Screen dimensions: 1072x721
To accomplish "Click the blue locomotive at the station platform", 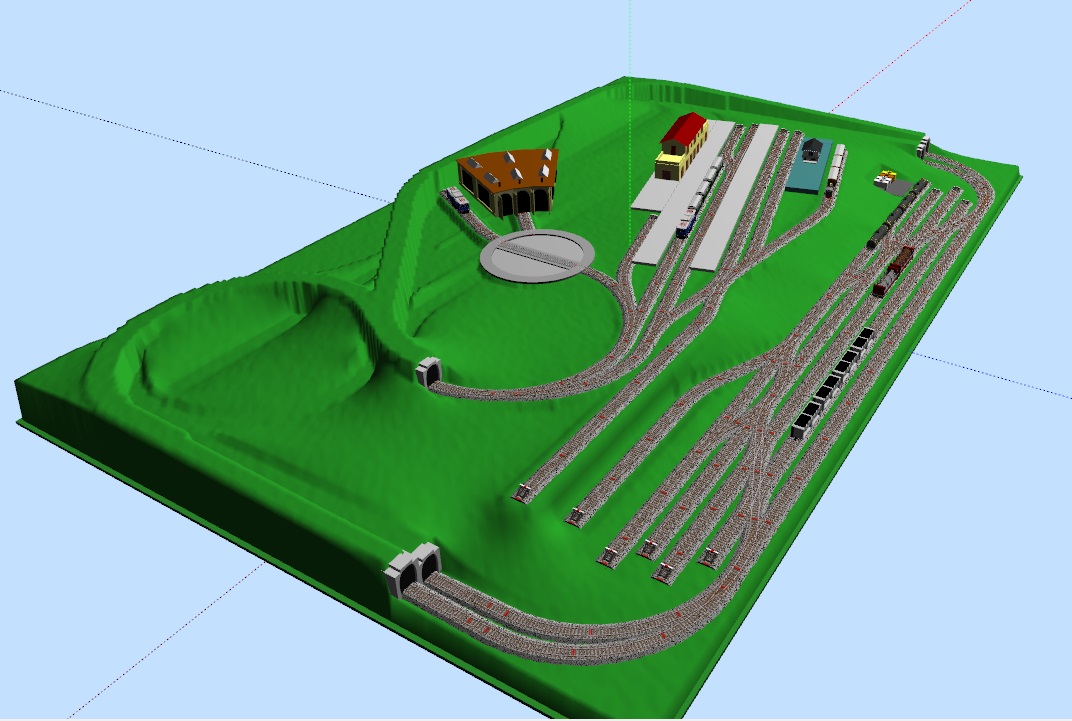I will point(687,224).
